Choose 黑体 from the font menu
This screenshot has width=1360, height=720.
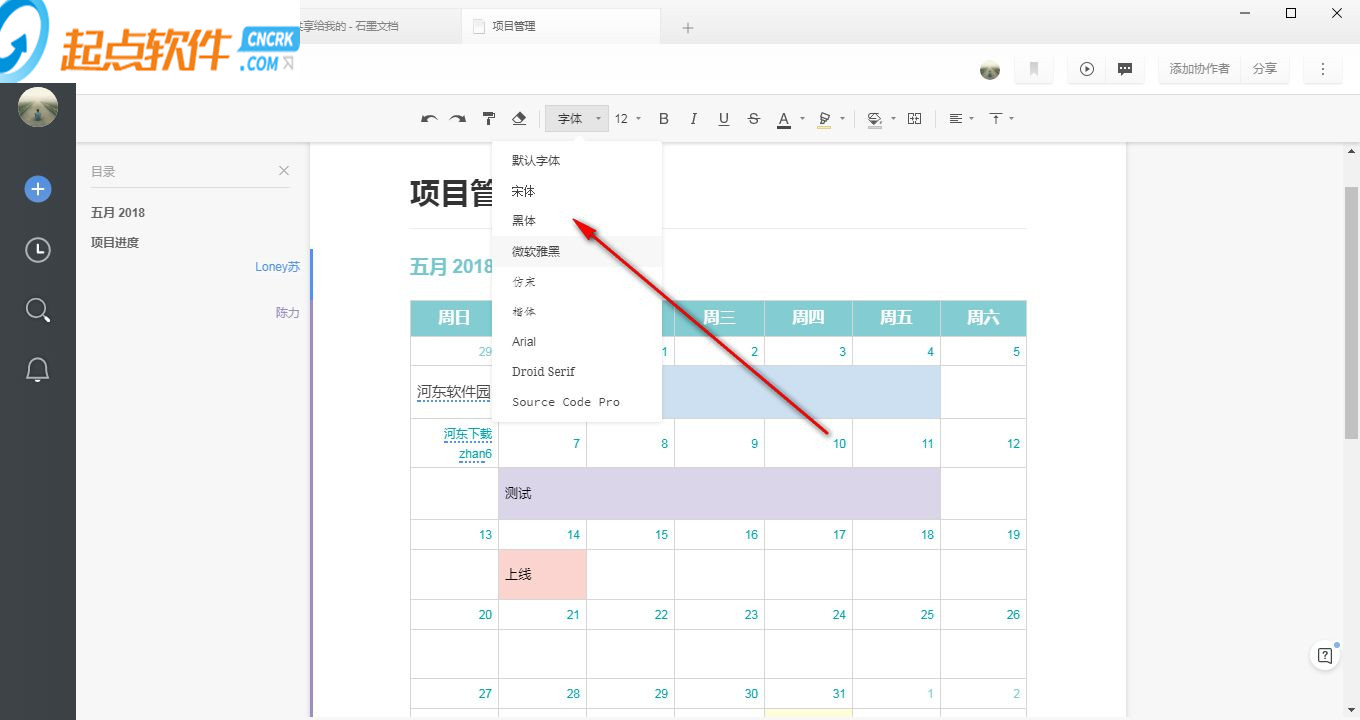click(x=577, y=221)
